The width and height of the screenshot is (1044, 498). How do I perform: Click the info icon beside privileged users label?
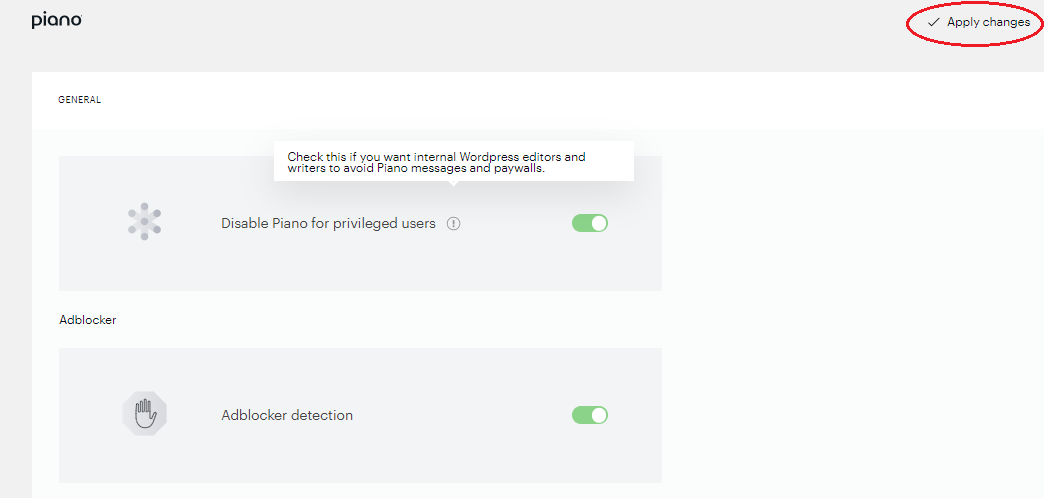[453, 224]
